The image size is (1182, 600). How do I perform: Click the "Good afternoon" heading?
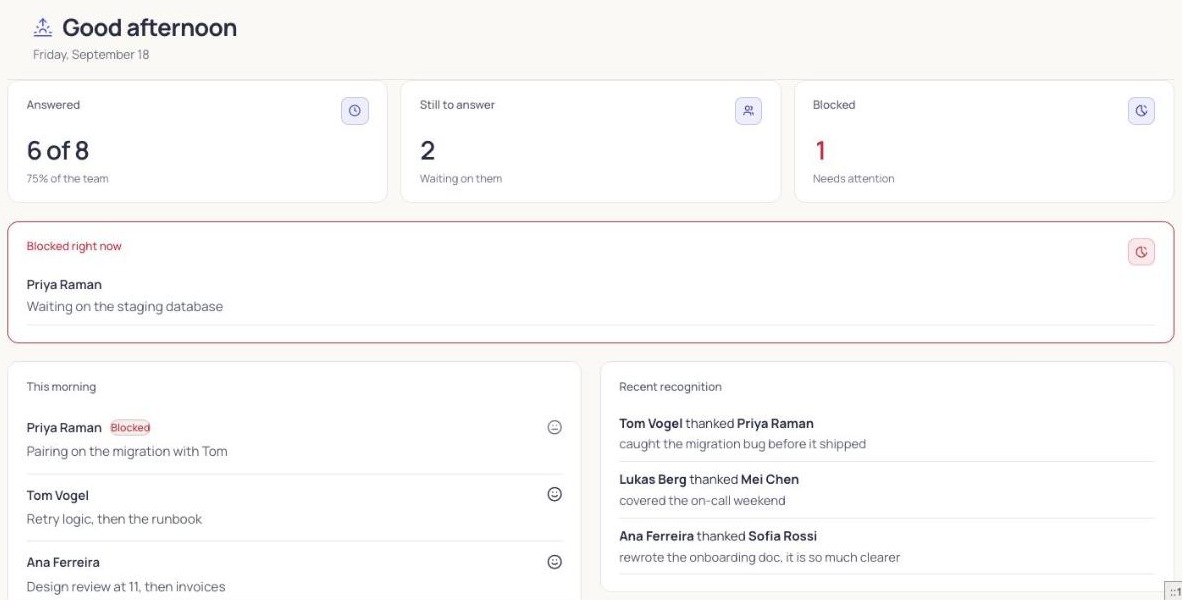pyautogui.click(x=149, y=28)
